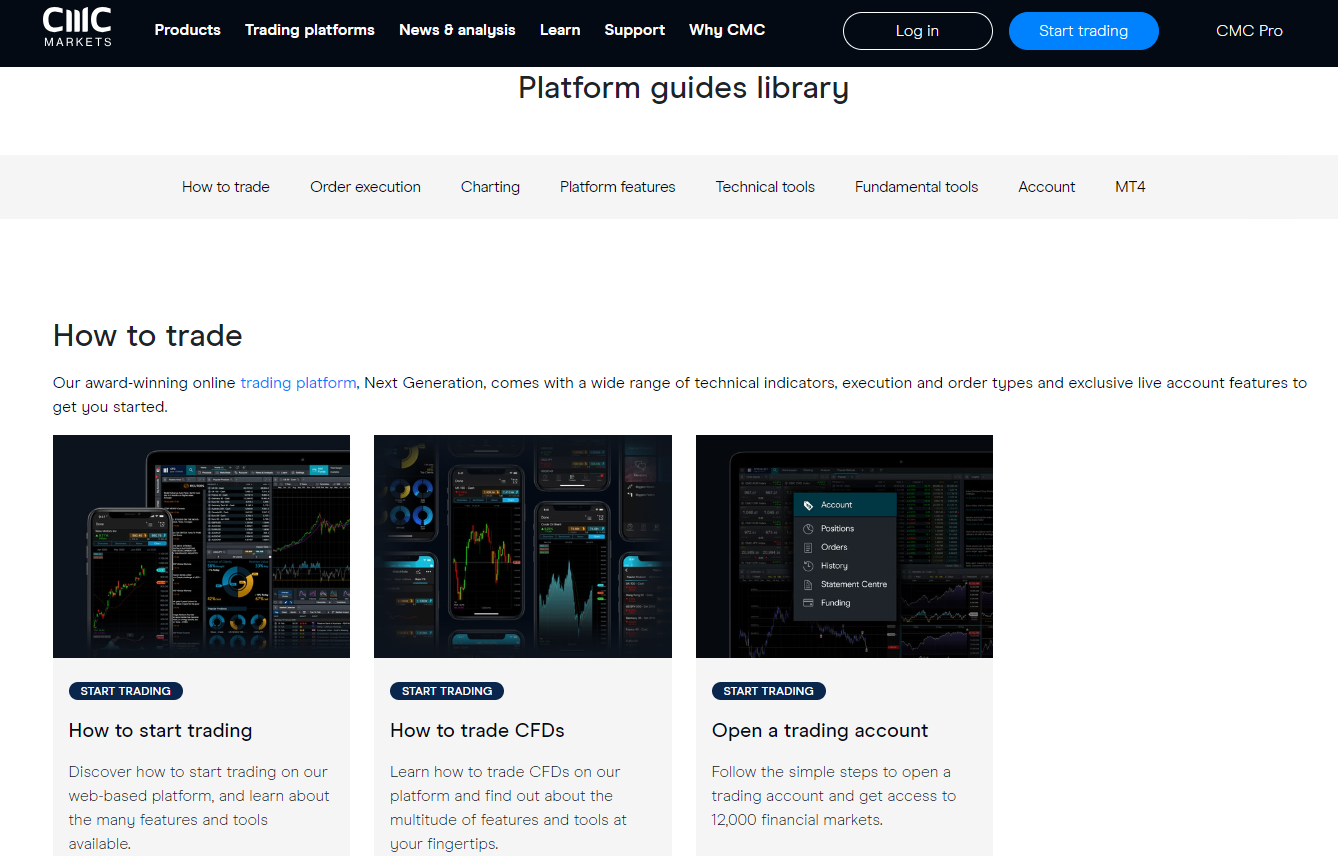Screen dimensions: 1338x856
Task: Follow the trading platform hyperlink
Action: pyautogui.click(x=298, y=383)
